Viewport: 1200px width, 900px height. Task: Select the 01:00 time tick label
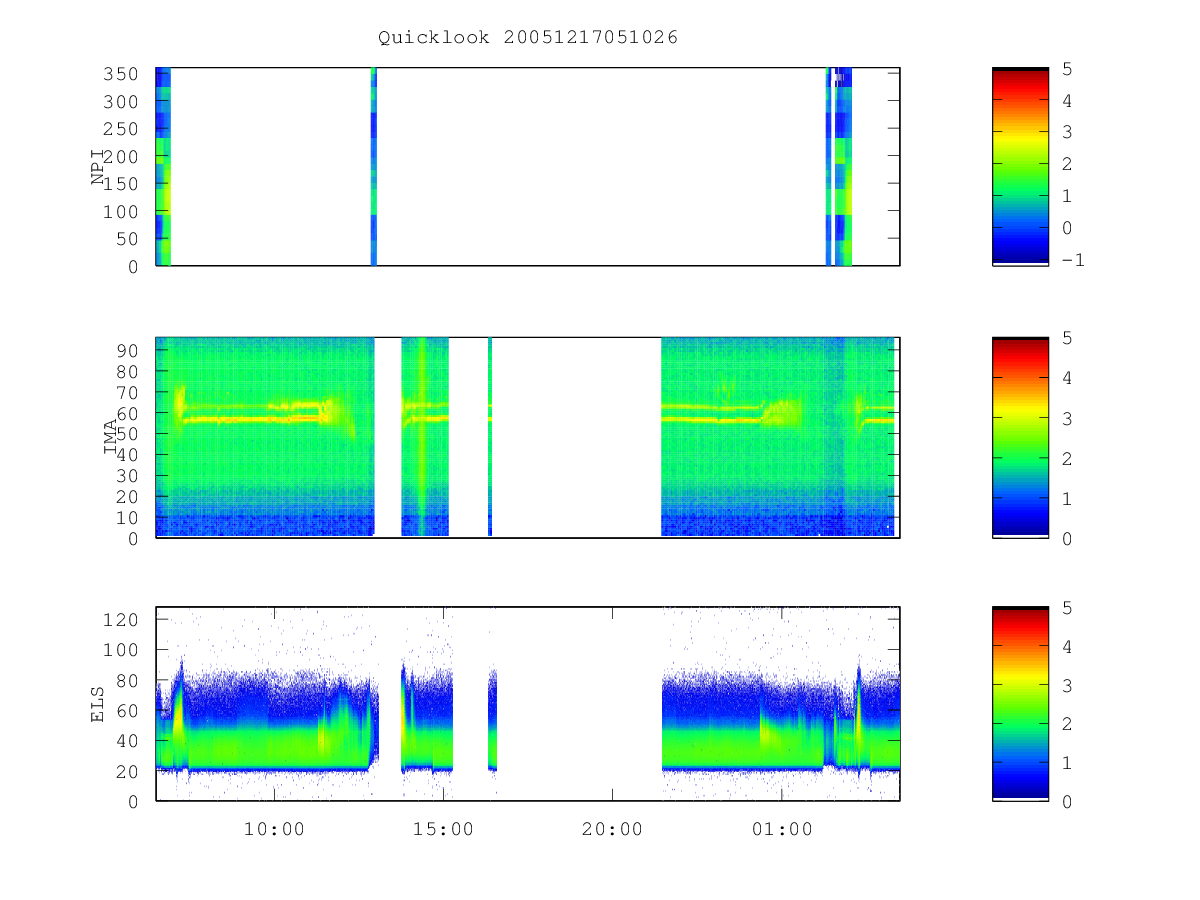pos(781,829)
